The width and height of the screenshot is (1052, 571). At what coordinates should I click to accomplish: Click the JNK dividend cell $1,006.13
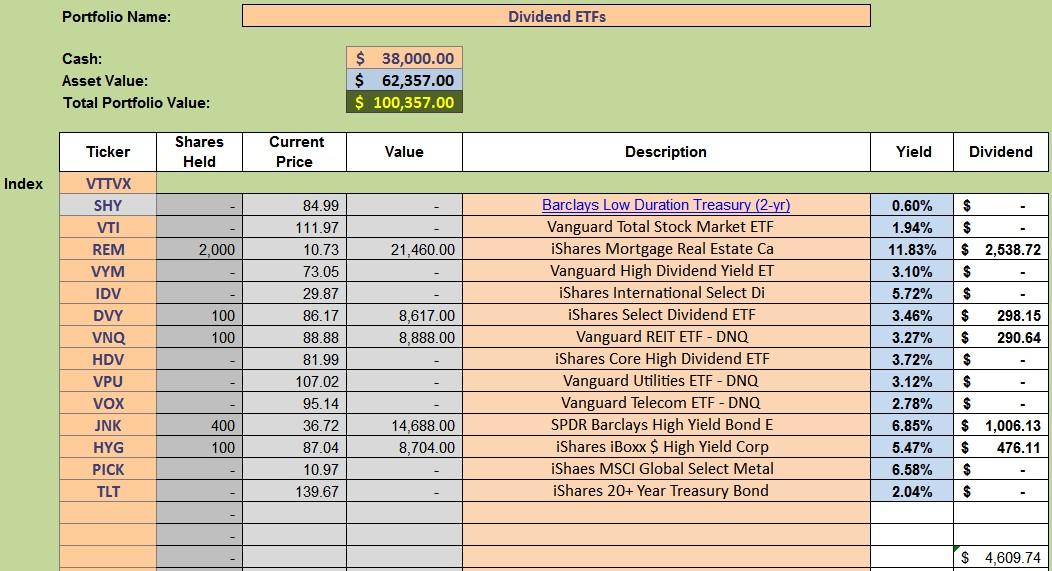[1000, 425]
